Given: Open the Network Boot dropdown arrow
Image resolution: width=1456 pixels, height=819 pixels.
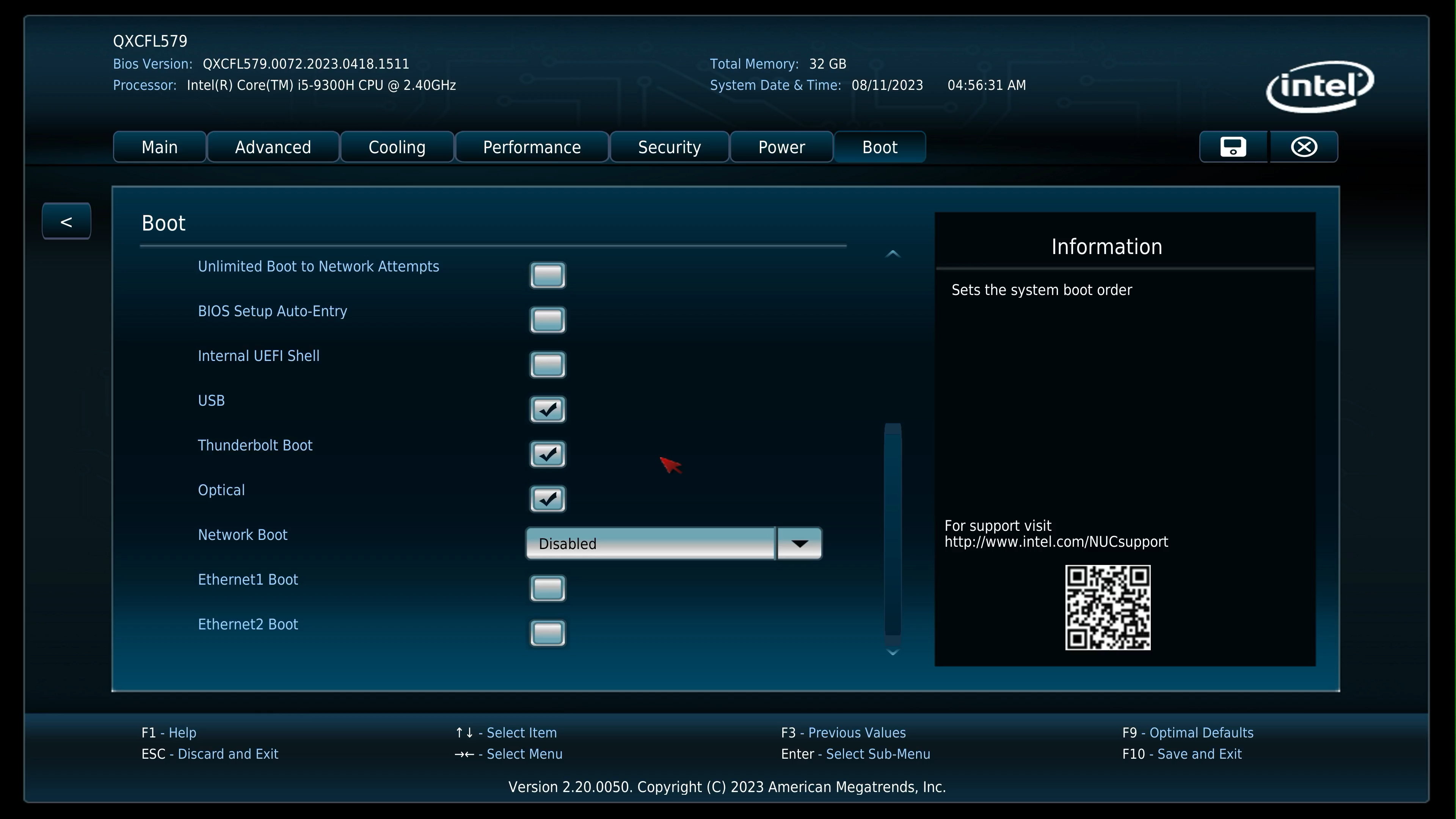Looking at the screenshot, I should pyautogui.click(x=799, y=544).
